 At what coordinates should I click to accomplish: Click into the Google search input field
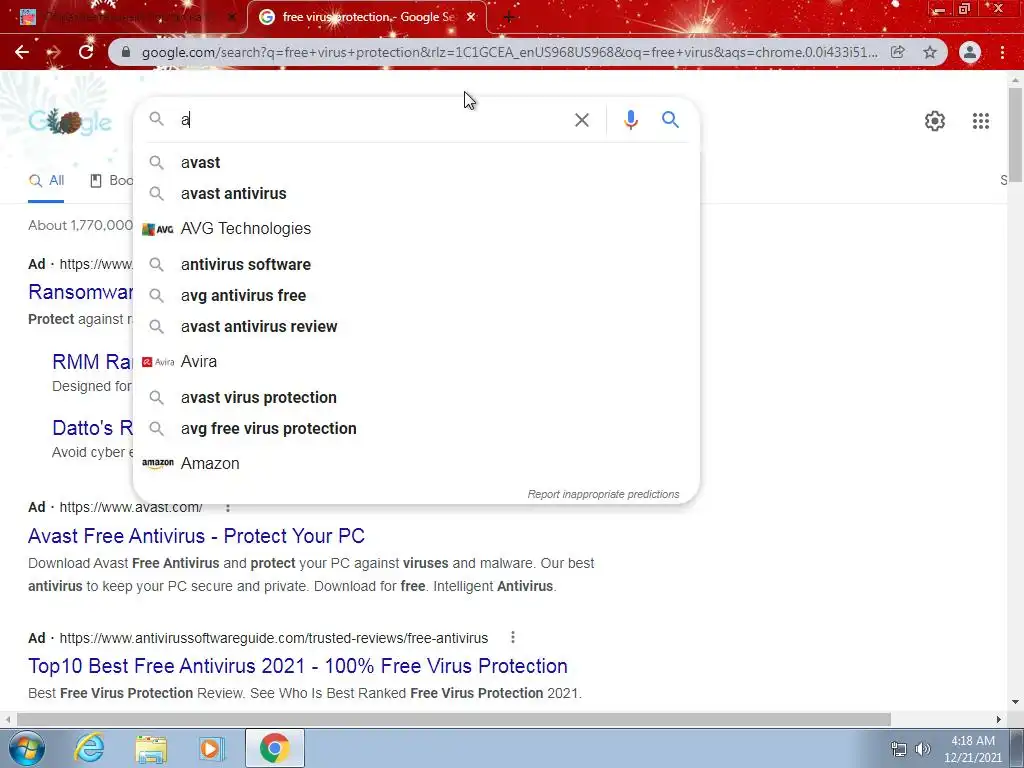point(372,120)
